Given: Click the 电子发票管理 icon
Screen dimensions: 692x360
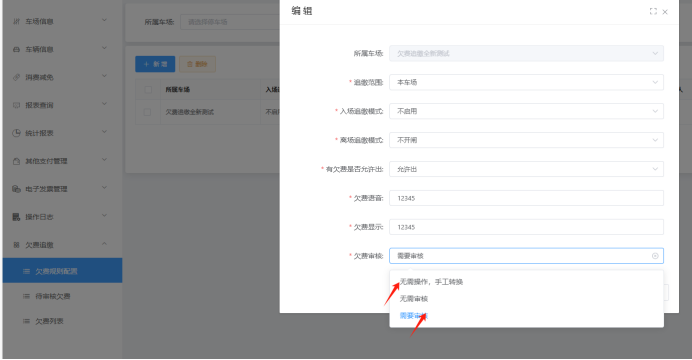Looking at the screenshot, I should click(16, 189).
